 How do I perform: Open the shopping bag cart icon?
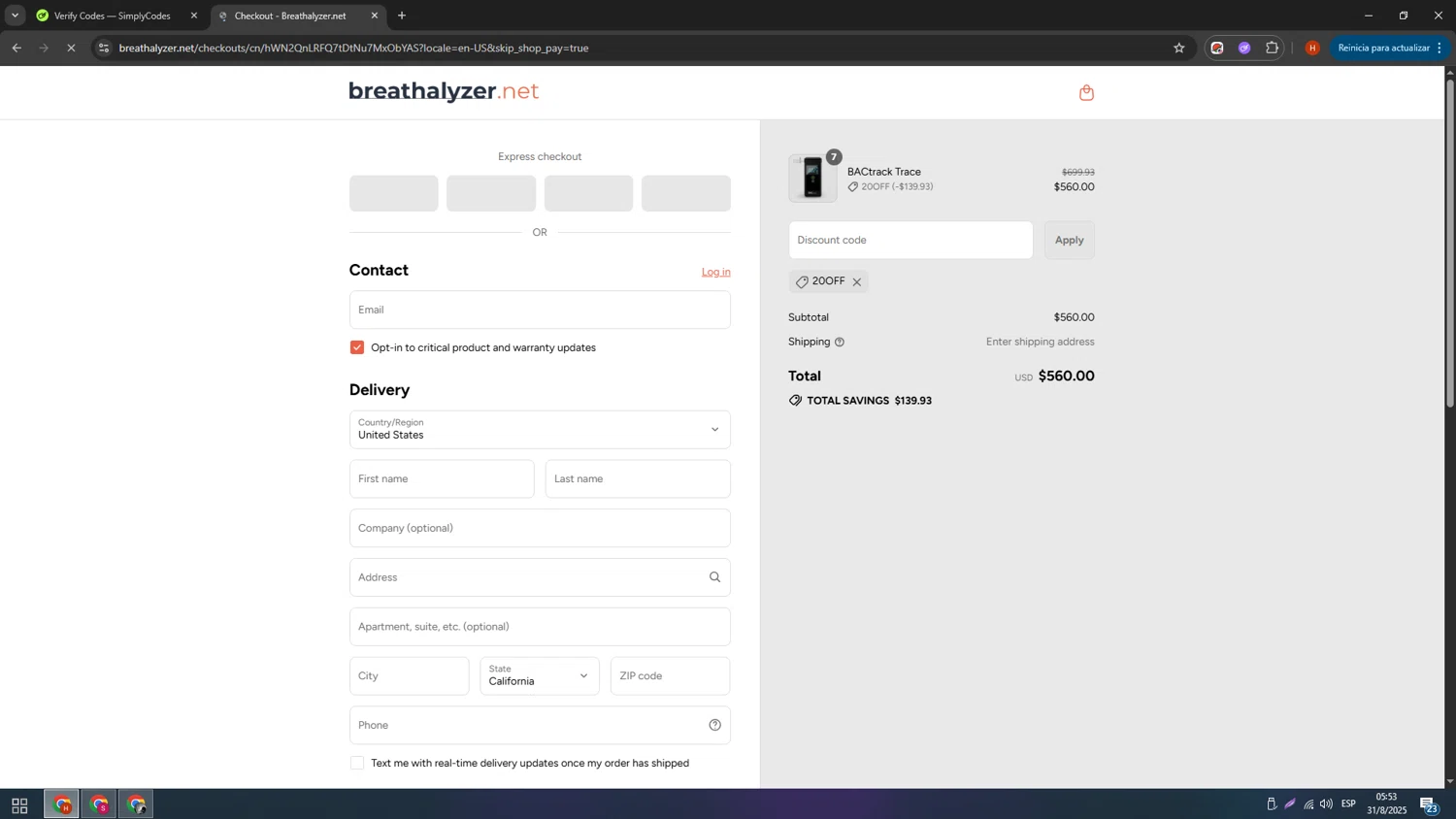point(1086,92)
